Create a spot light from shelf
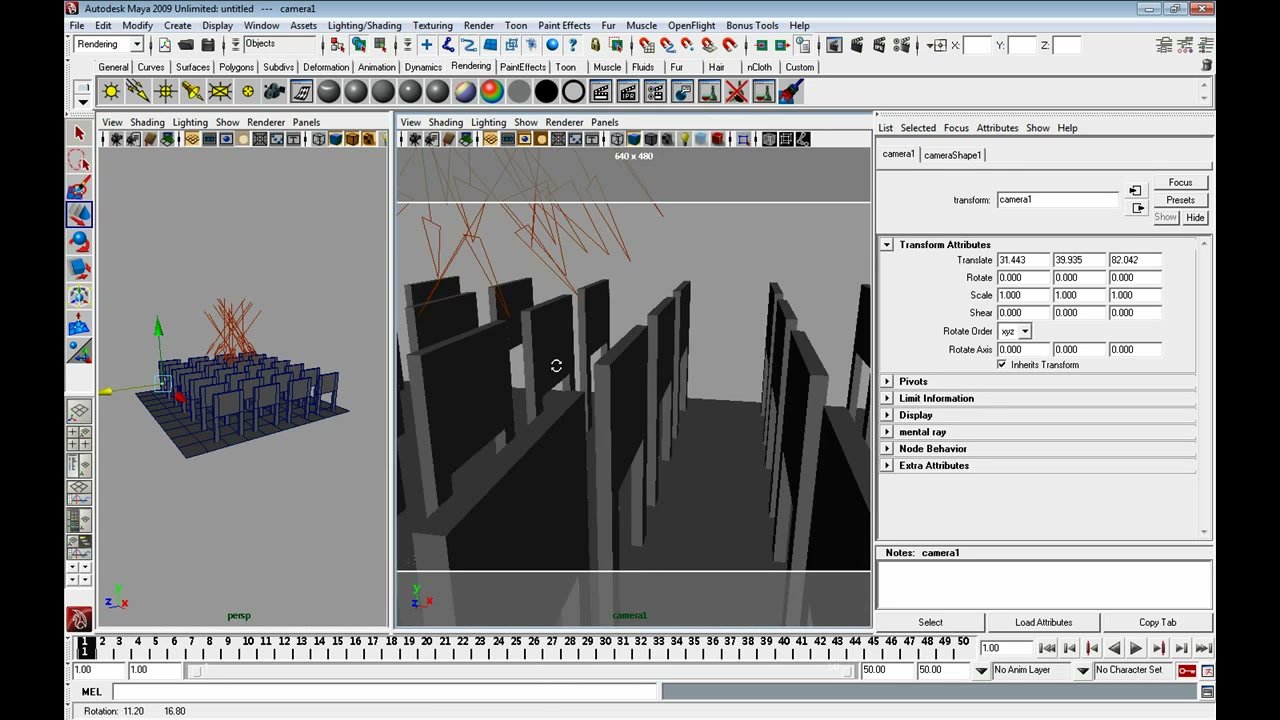1280x720 pixels. coord(192,92)
